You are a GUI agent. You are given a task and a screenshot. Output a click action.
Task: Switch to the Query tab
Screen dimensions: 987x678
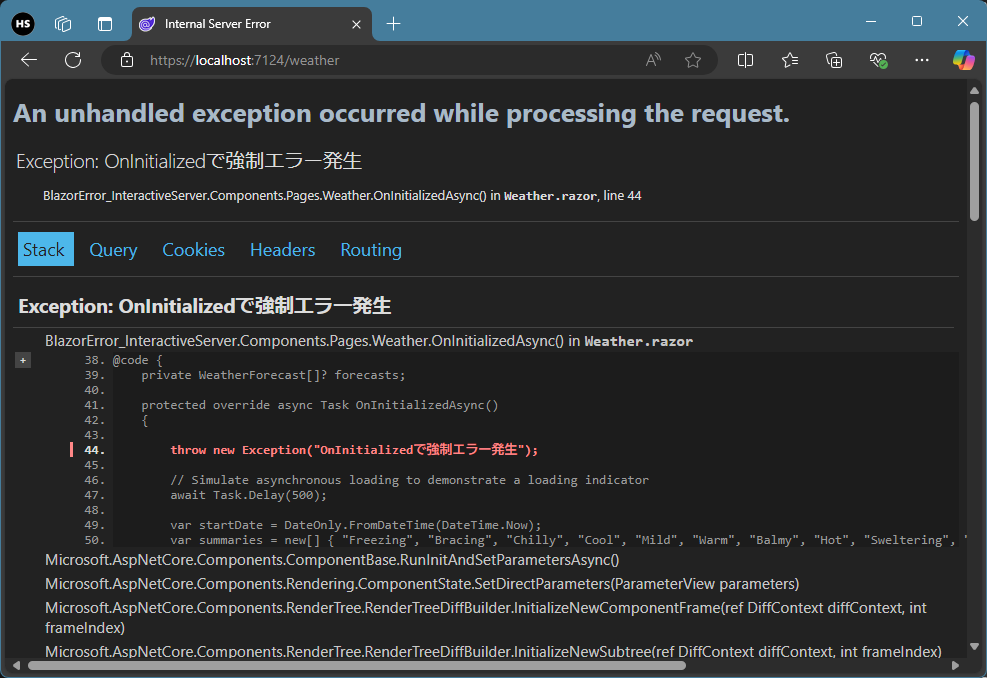pyautogui.click(x=113, y=249)
